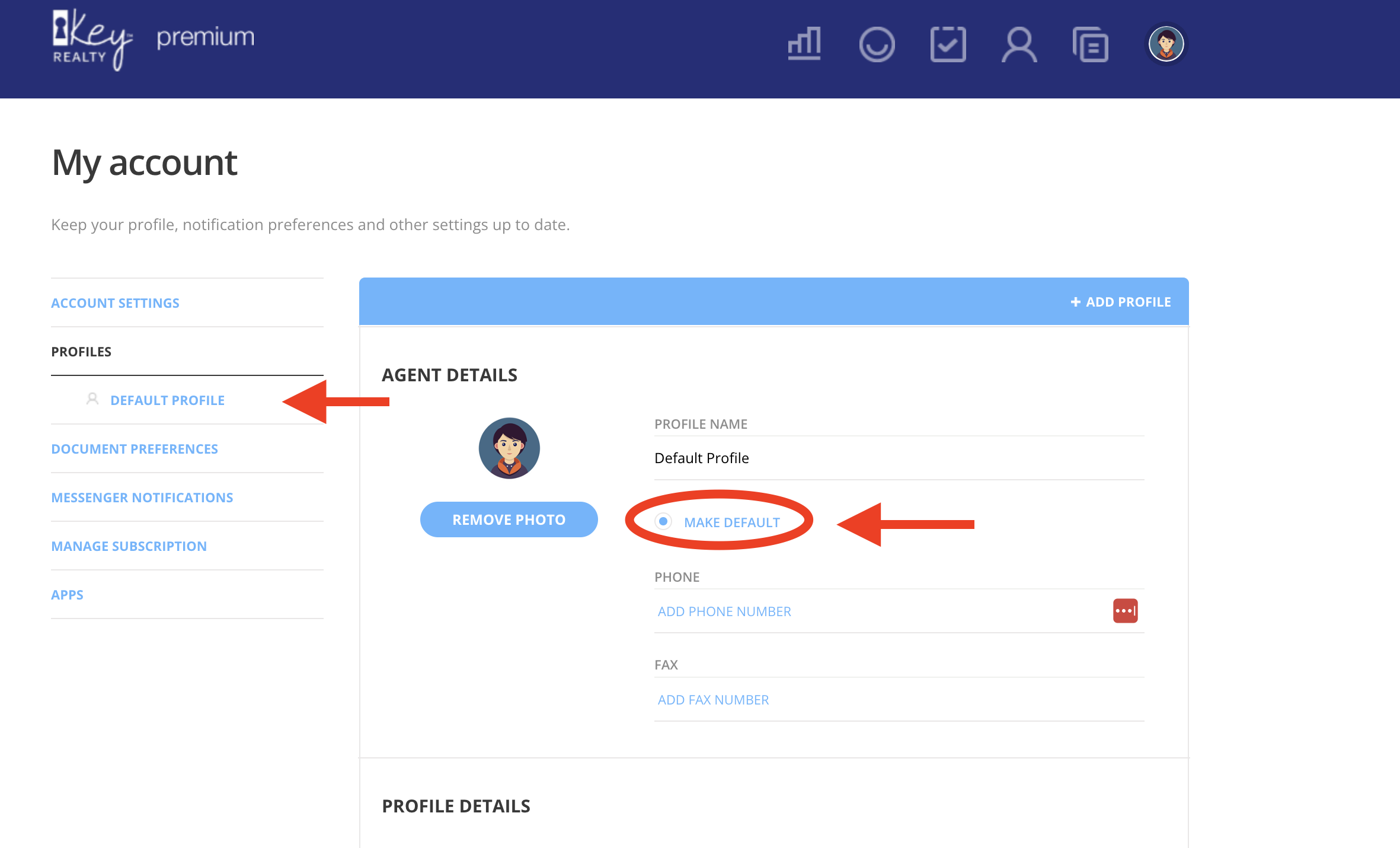Open Document Preferences section
The height and width of the screenshot is (848, 1400).
tap(135, 449)
